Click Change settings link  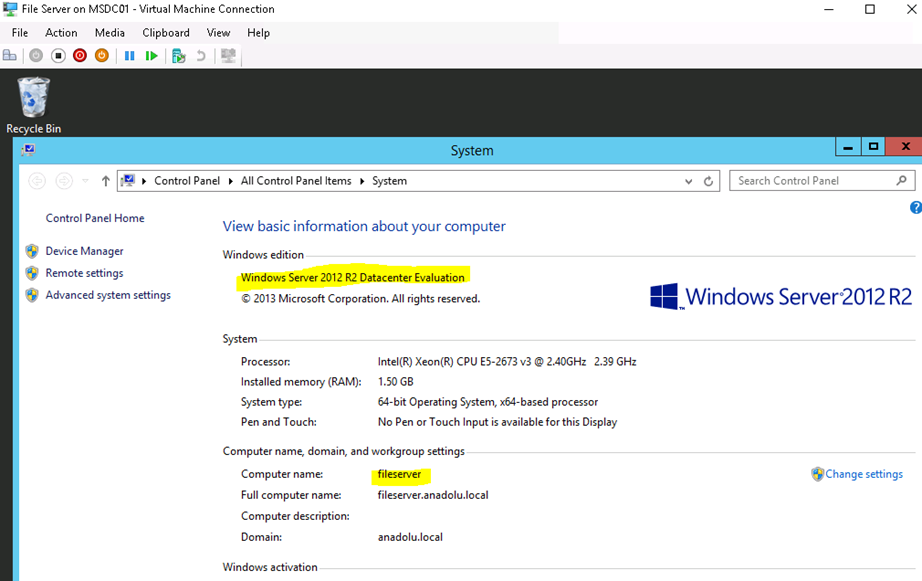[864, 474]
